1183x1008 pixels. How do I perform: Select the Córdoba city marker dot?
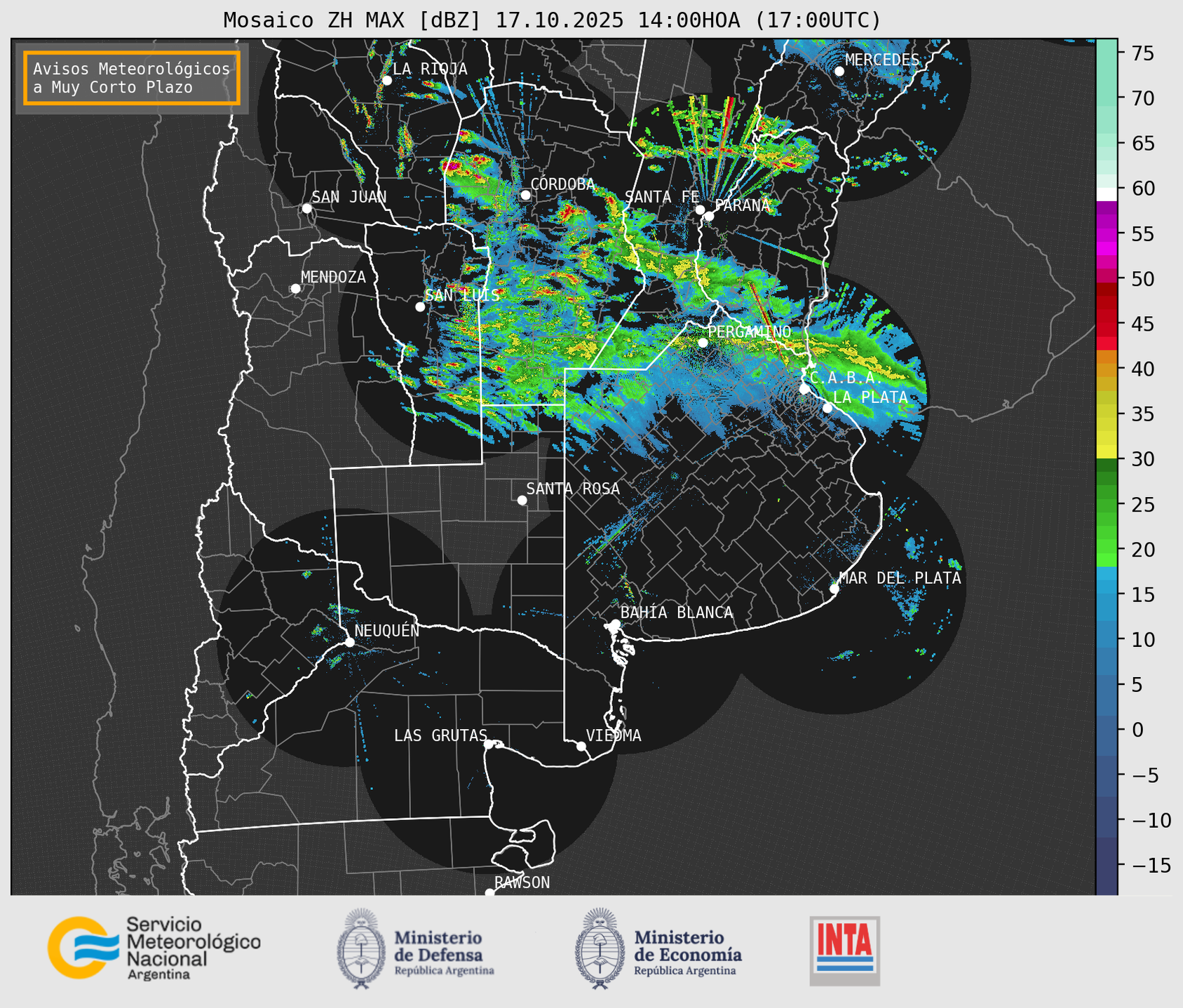point(525,195)
